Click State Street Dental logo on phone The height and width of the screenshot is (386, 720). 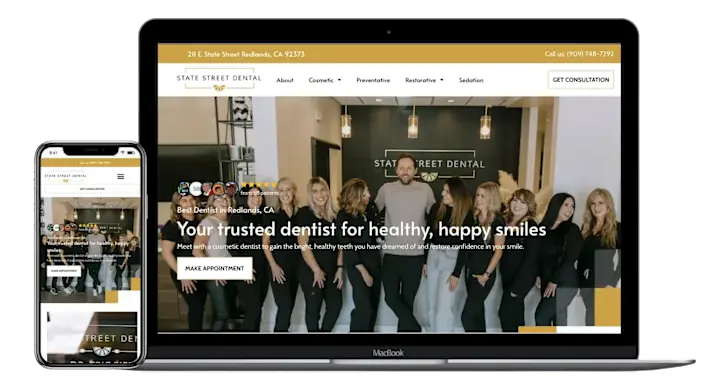coord(65,177)
